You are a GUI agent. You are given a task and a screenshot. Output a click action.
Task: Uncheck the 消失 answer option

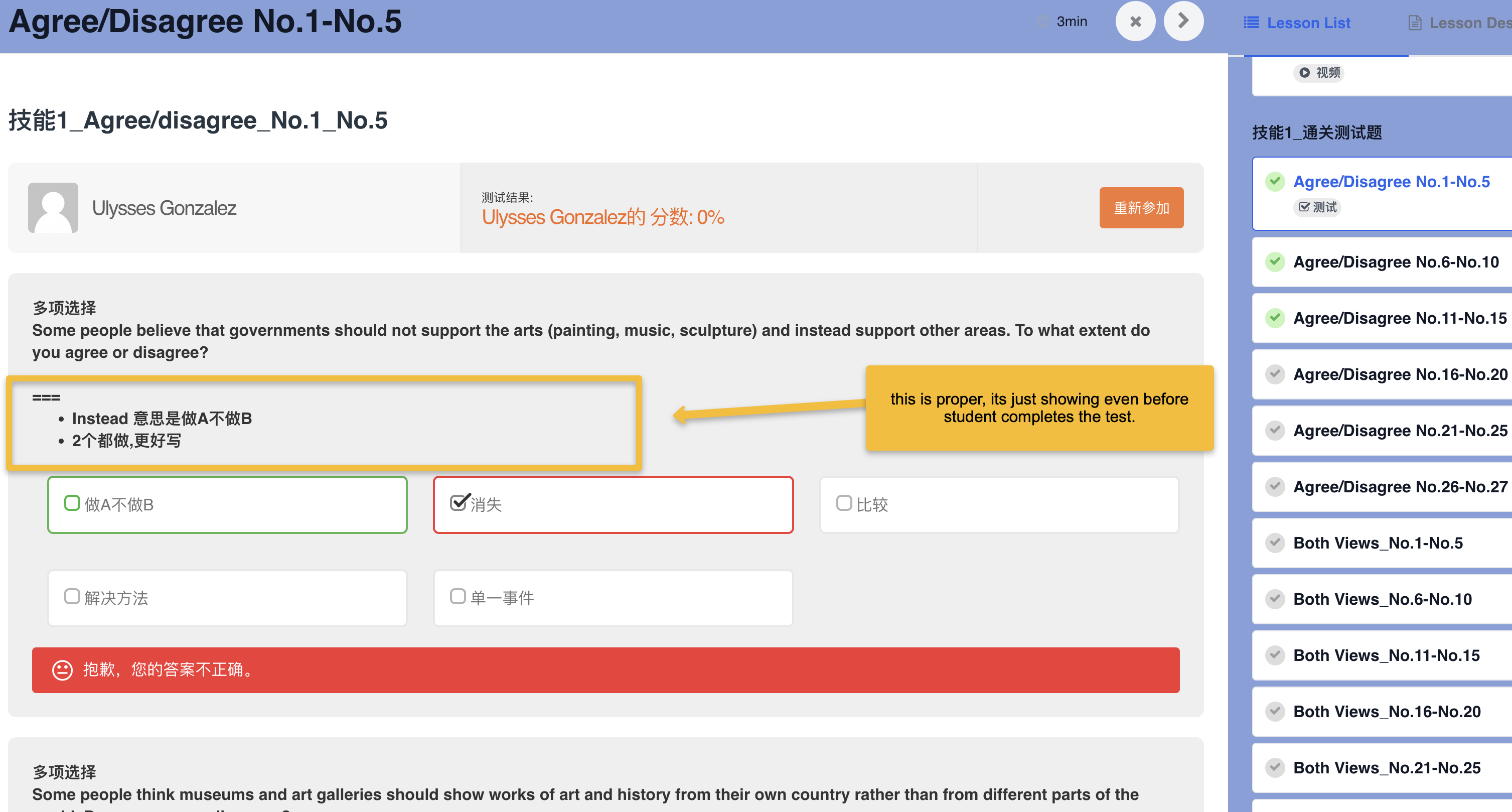(459, 502)
